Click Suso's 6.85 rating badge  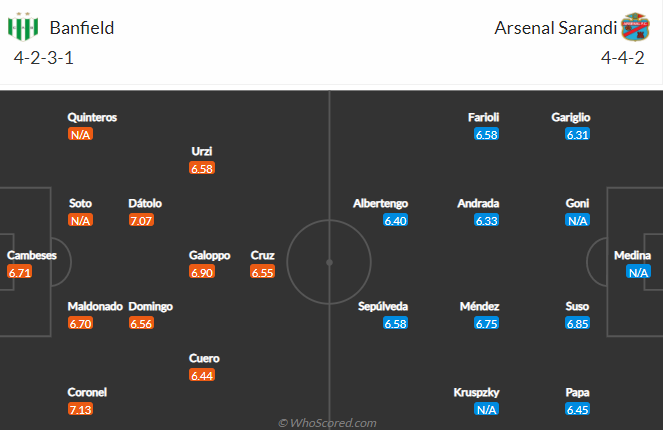pyautogui.click(x=577, y=323)
